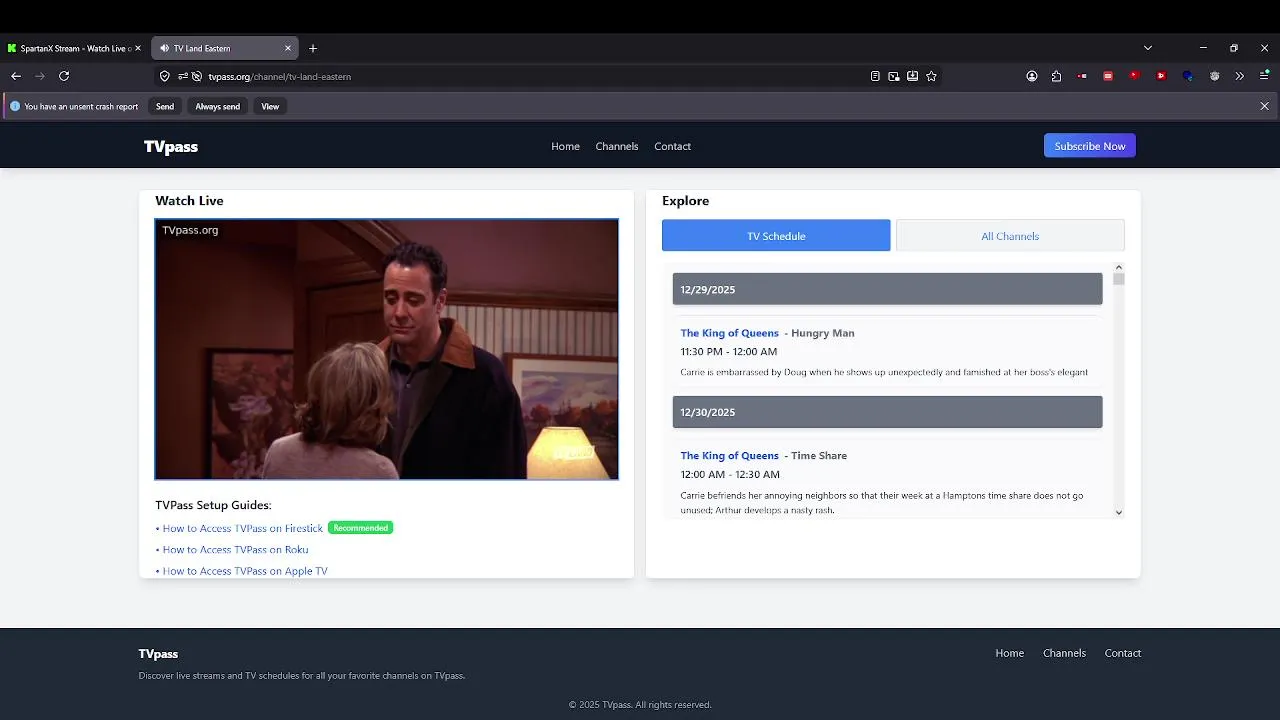Click the red rounded square extension icon
Screen dimensions: 1280x720
tap(1108, 76)
